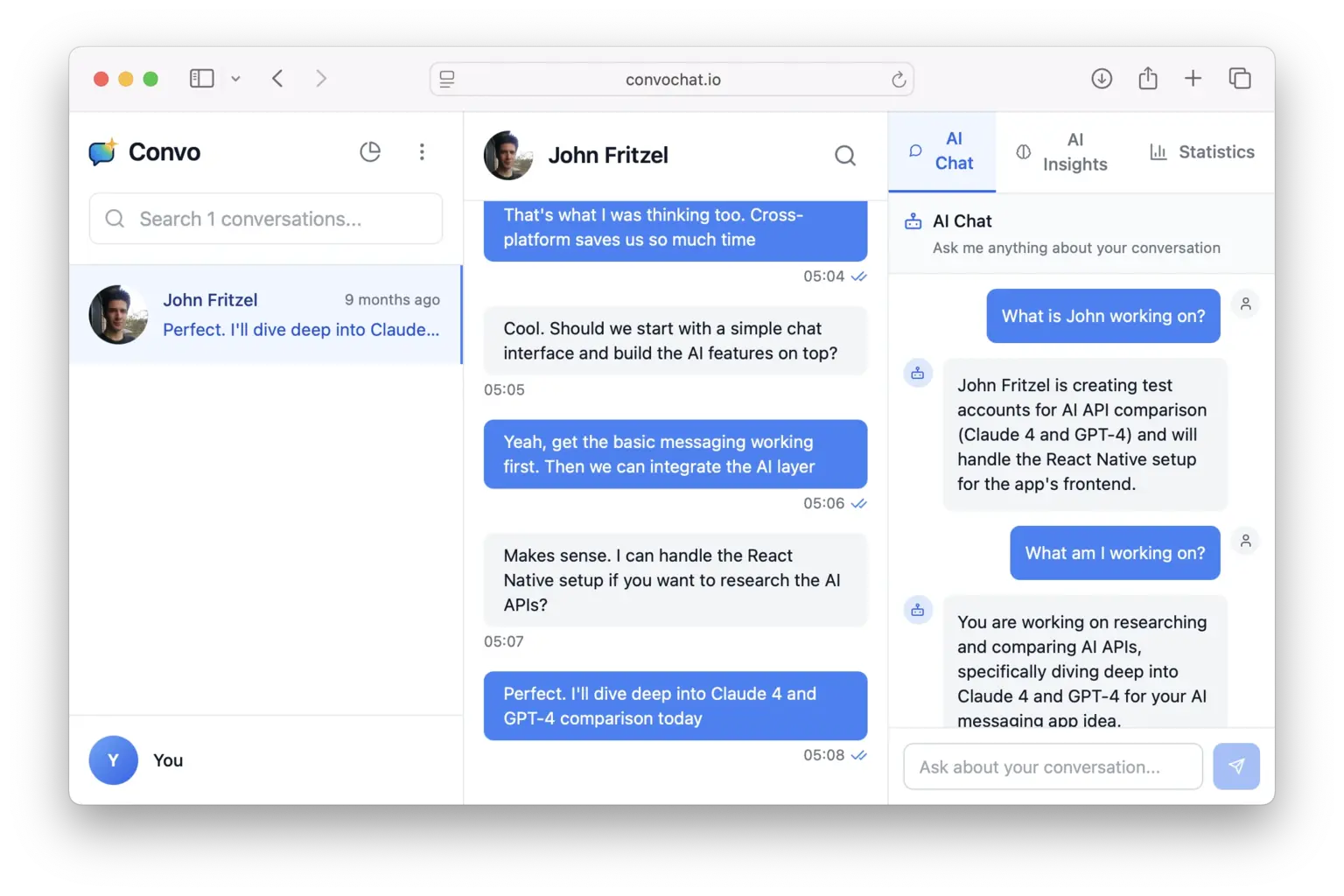1344x896 pixels.
Task: Navigate back using the back arrow
Action: coord(277,78)
